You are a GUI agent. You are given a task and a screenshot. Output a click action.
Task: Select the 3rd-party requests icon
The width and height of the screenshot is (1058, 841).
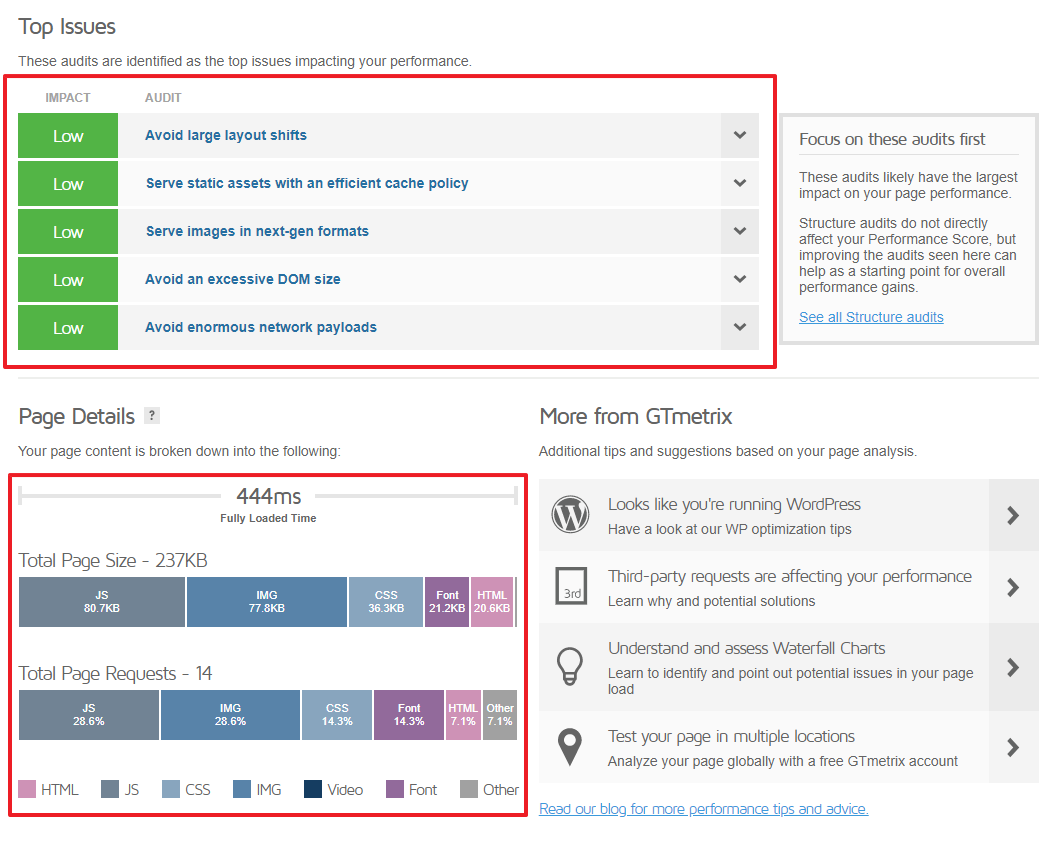pyautogui.click(x=570, y=588)
